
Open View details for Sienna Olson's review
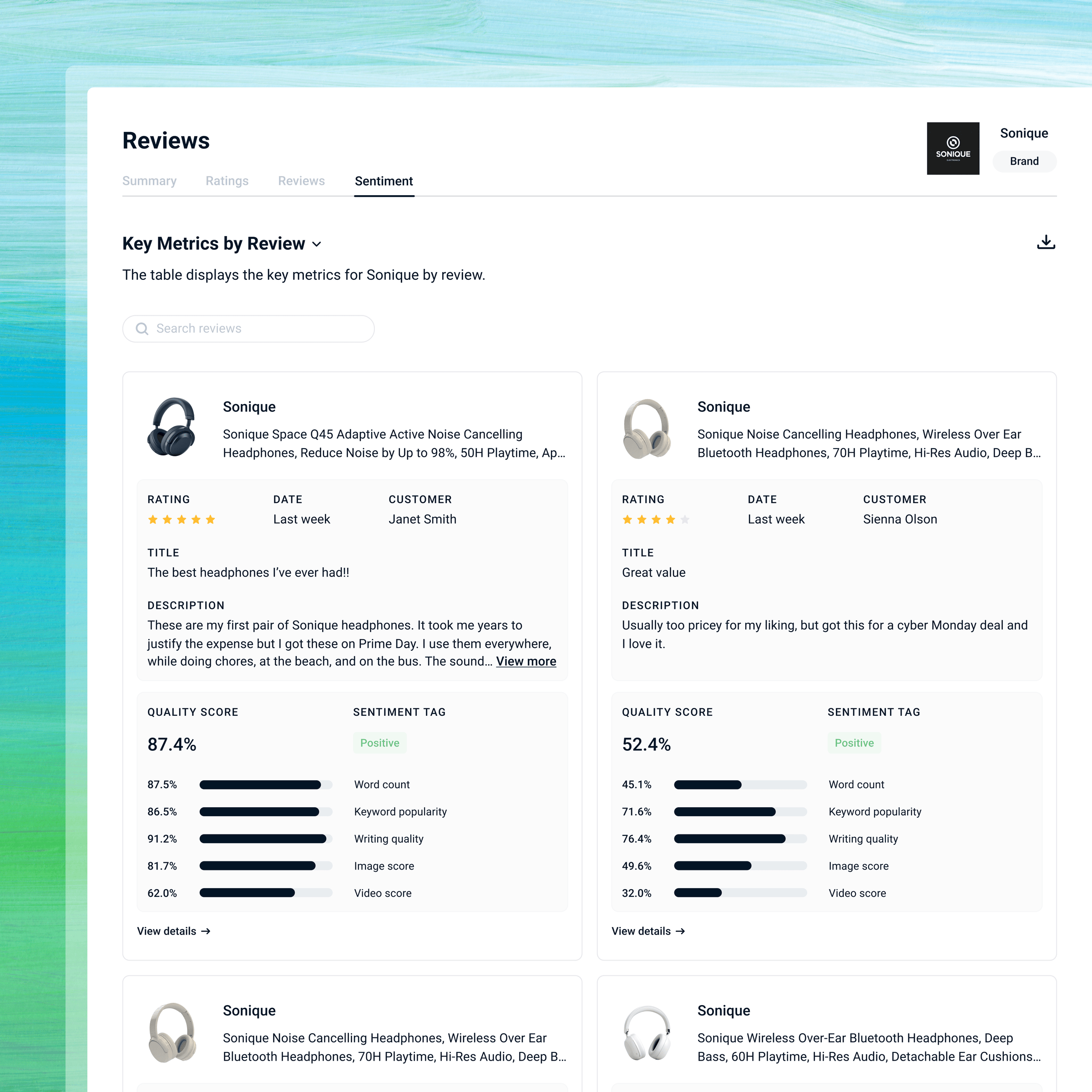pos(648,931)
